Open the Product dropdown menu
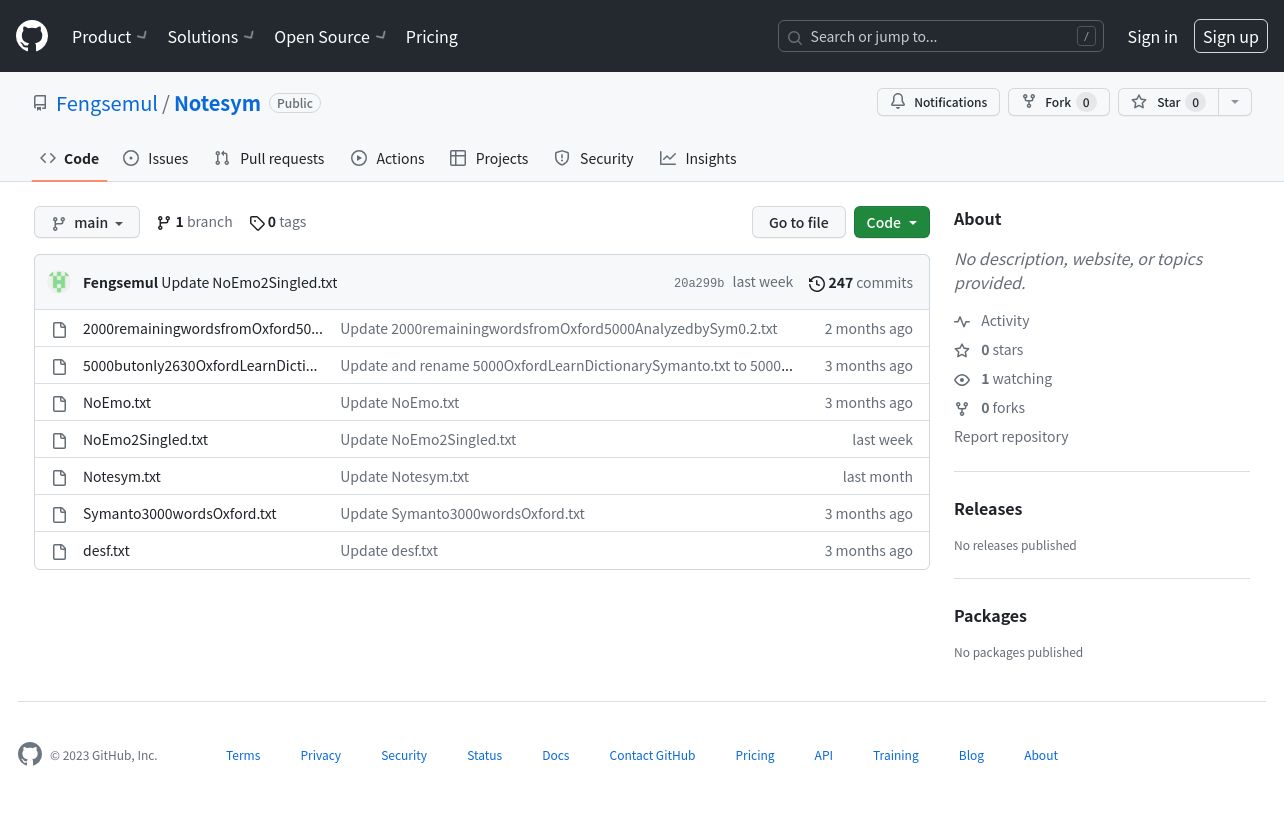This screenshot has width=1284, height=816. tap(110, 36)
